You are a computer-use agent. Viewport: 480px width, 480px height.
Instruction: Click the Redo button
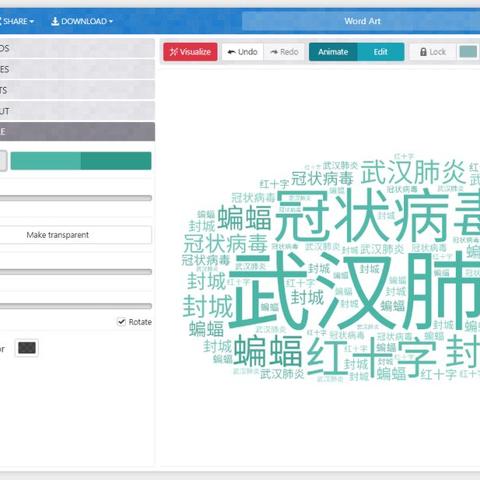[x=284, y=52]
